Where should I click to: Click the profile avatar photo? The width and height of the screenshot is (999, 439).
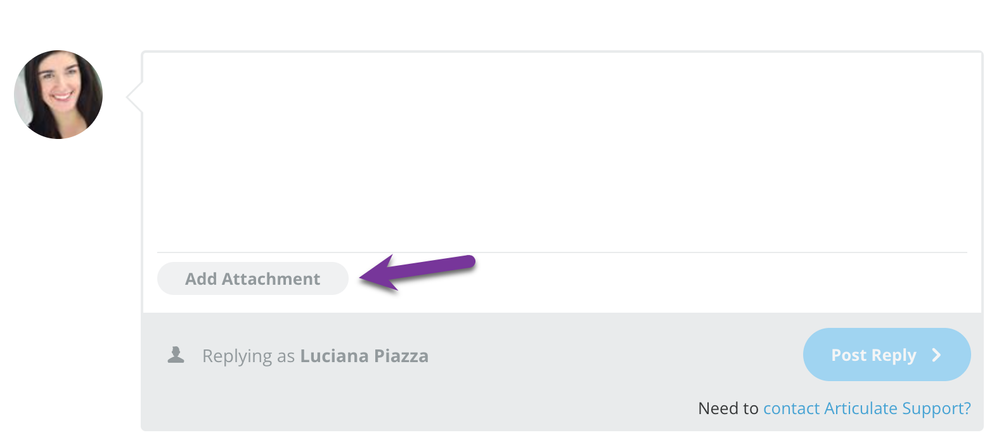click(58, 95)
